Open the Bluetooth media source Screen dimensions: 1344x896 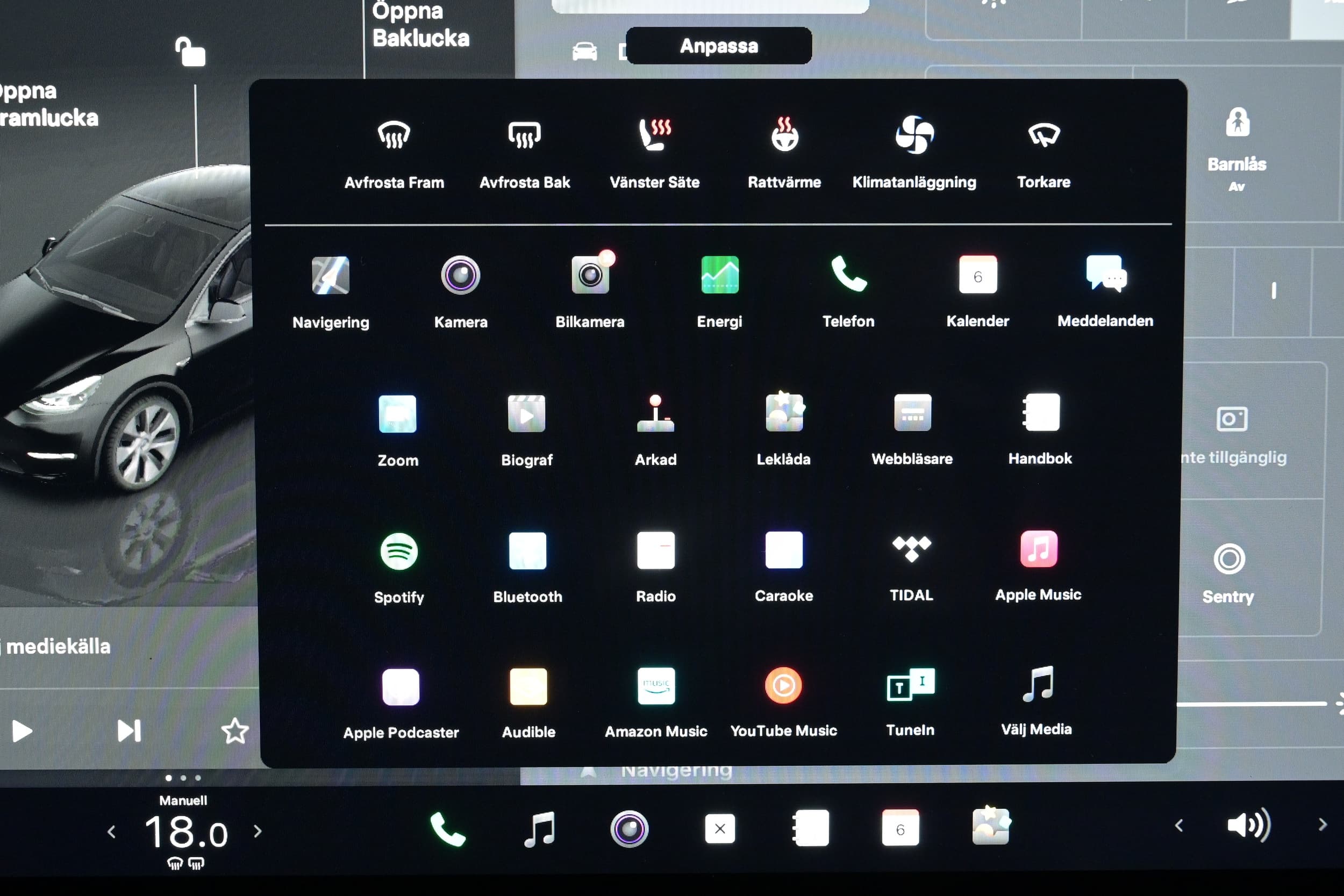527,568
